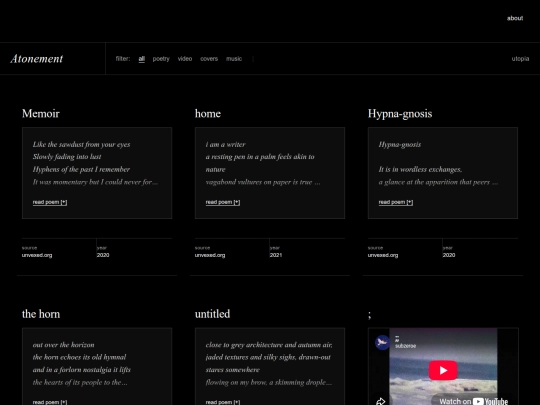Open the Watch on YouTube link

[x=474, y=401]
